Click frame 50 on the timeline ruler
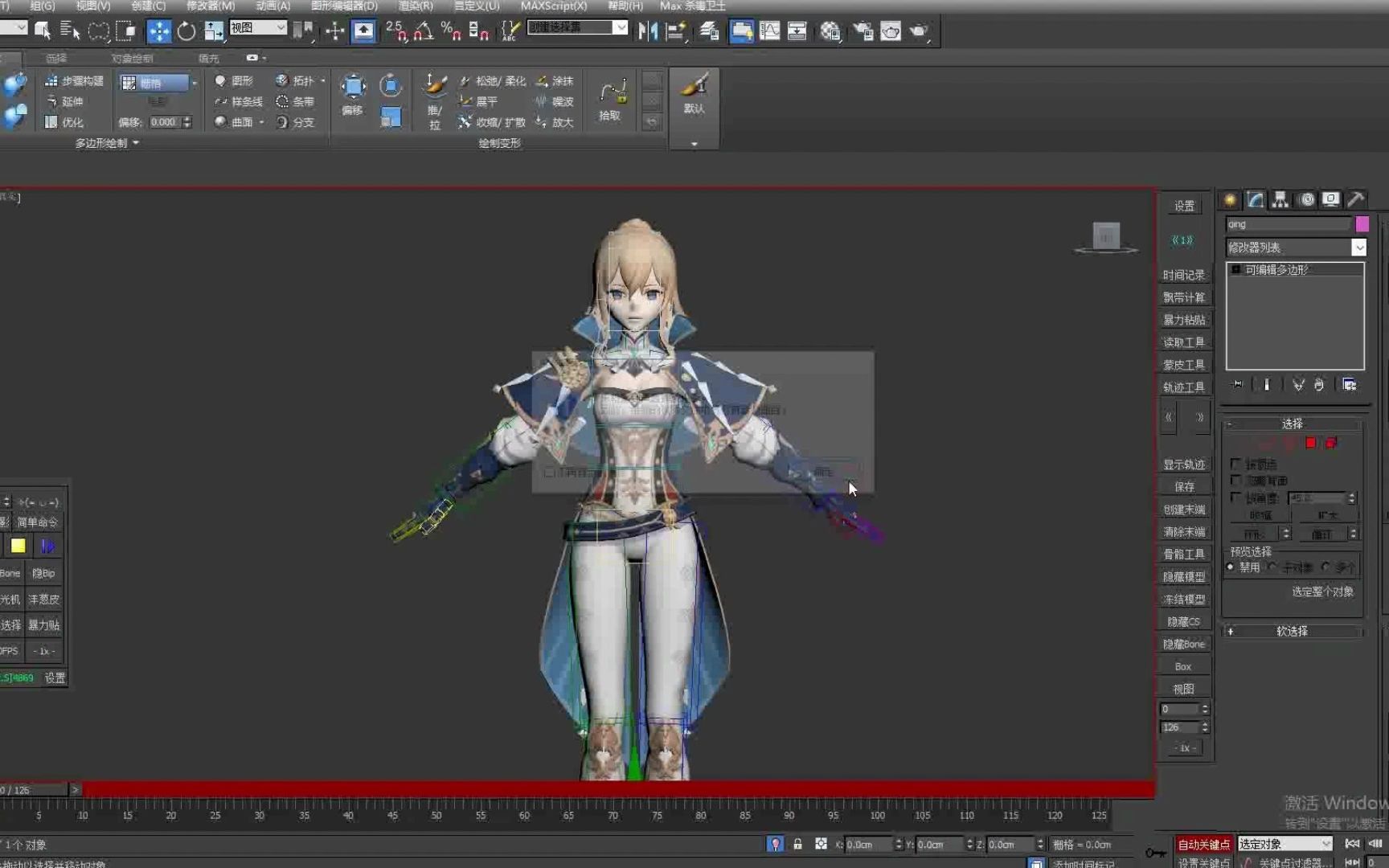The height and width of the screenshot is (868, 1389). pos(436,814)
